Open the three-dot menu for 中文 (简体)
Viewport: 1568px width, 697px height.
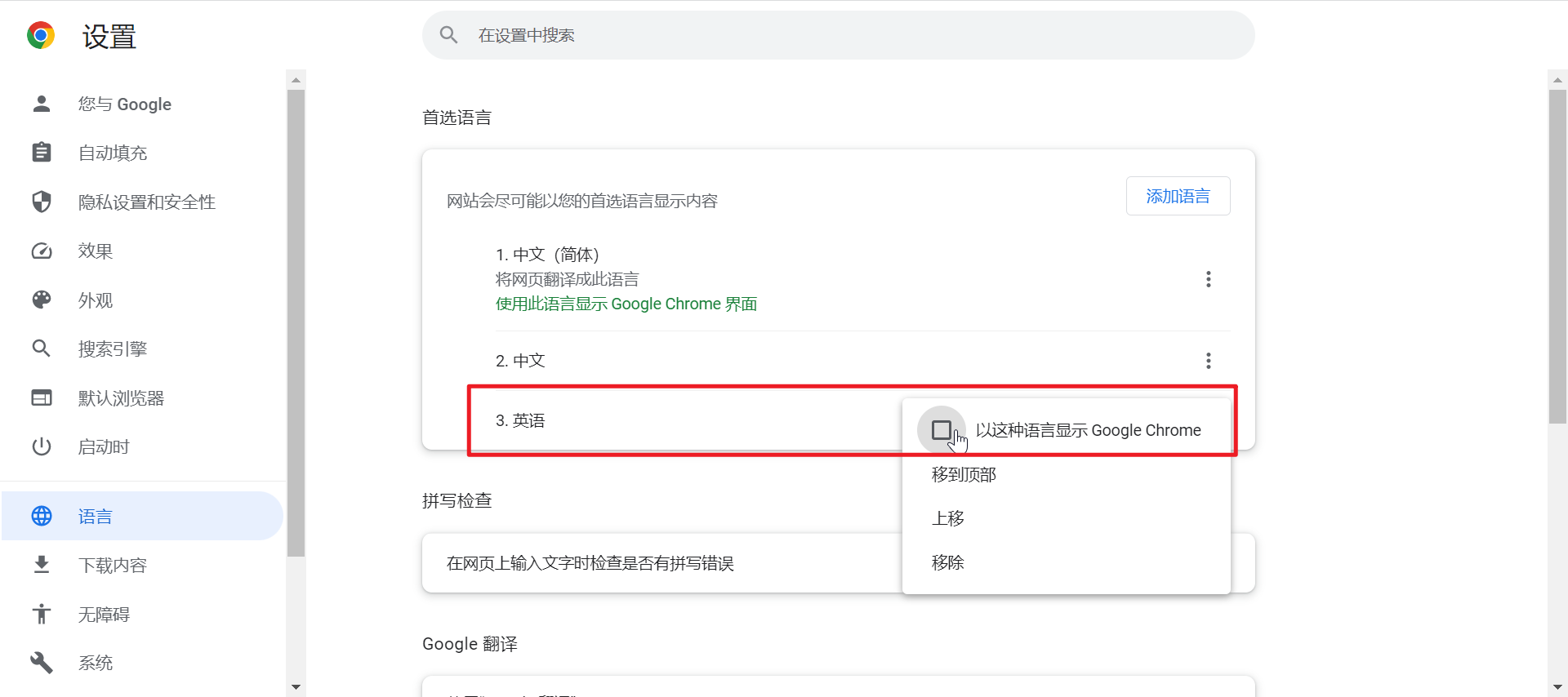point(1209,279)
